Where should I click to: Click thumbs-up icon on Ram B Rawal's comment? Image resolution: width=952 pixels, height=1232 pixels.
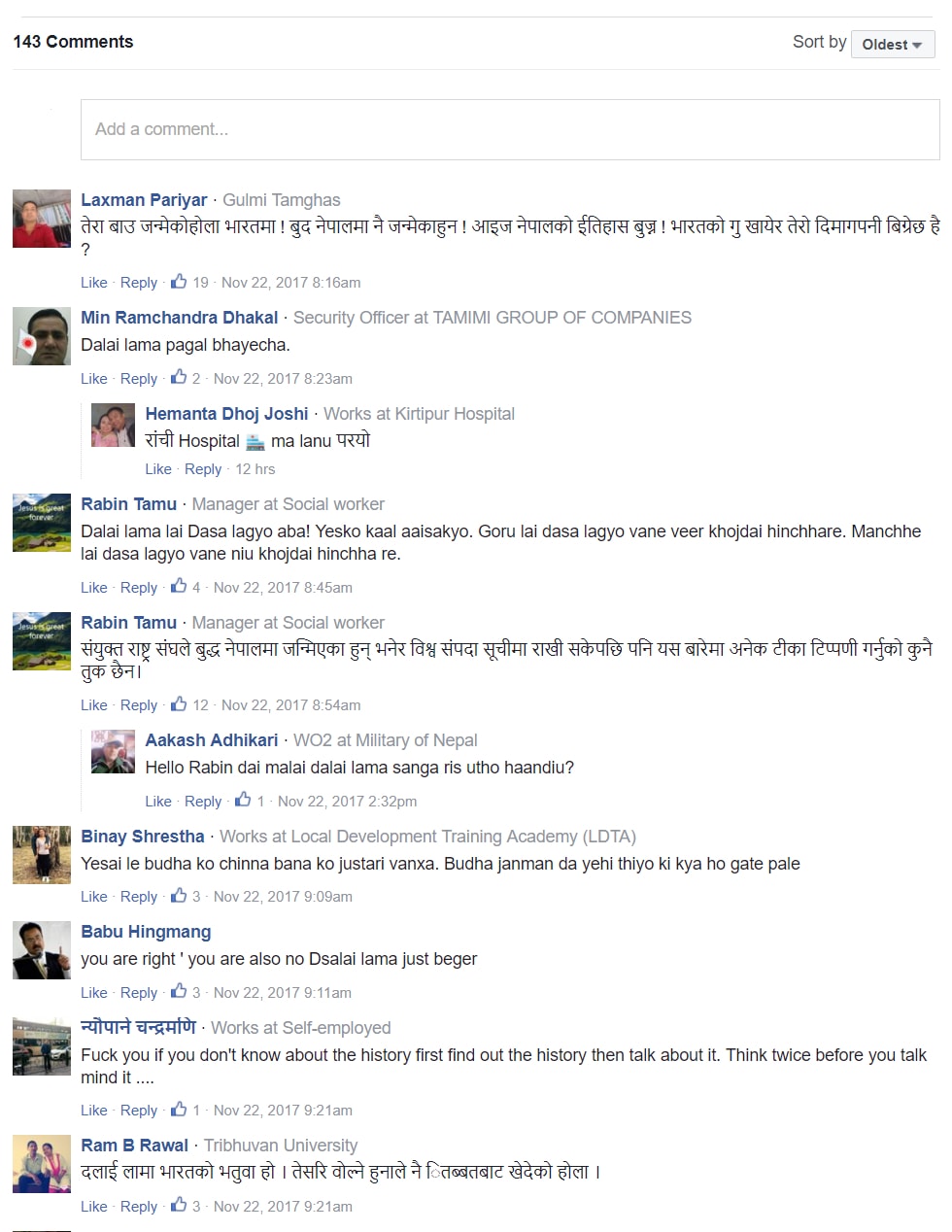179,1206
